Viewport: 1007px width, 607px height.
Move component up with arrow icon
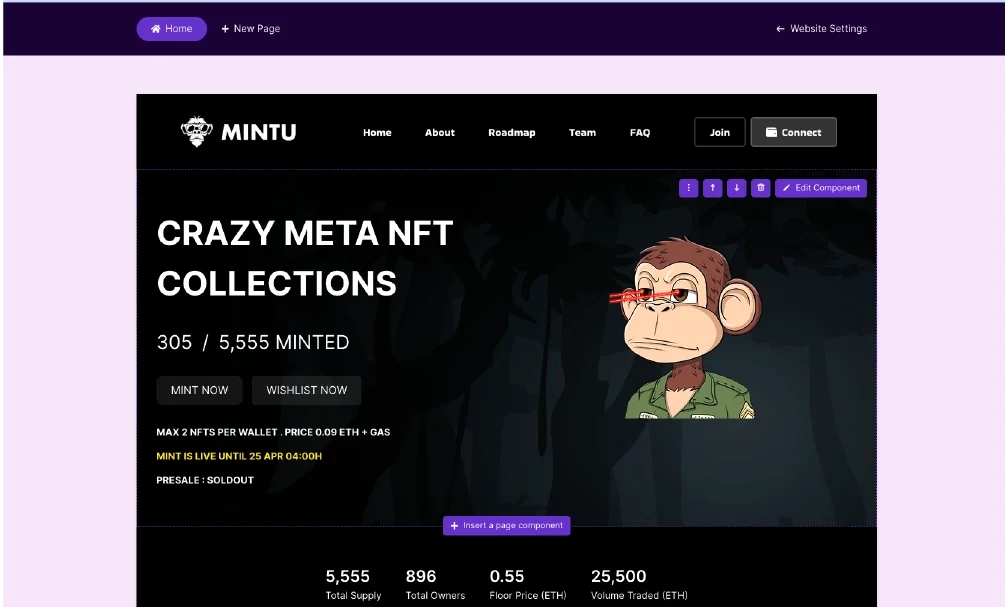(x=712, y=188)
